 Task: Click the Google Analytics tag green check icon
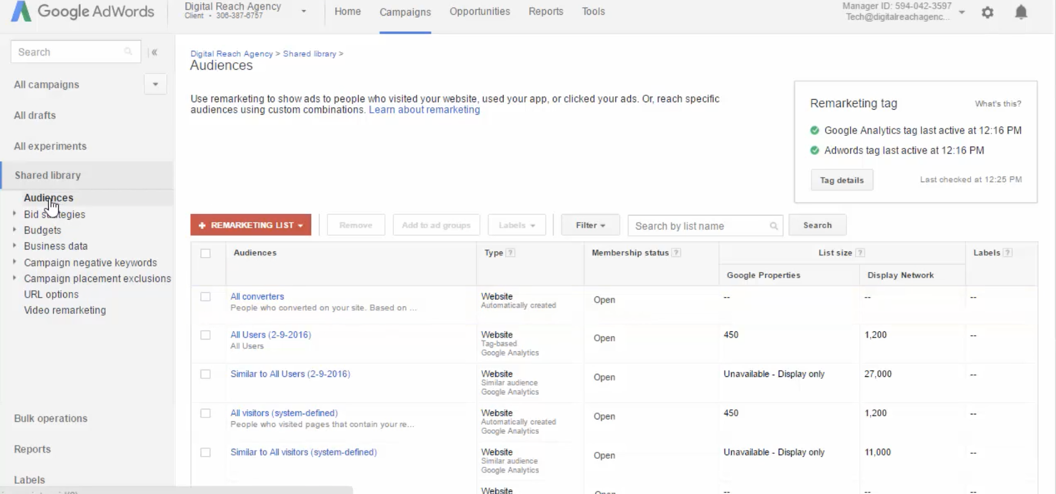815,131
